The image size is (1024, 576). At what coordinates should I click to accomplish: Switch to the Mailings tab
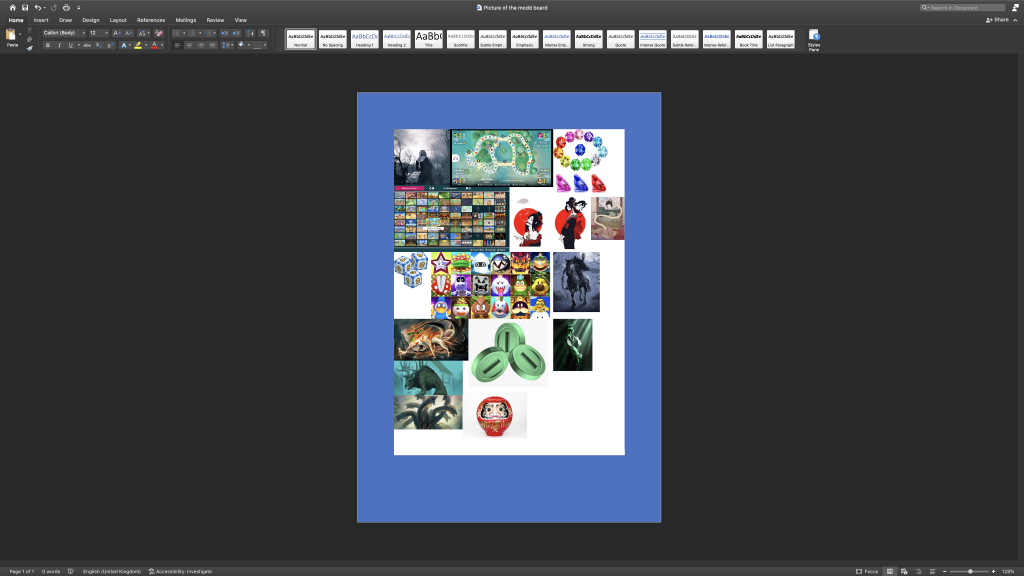(x=185, y=20)
